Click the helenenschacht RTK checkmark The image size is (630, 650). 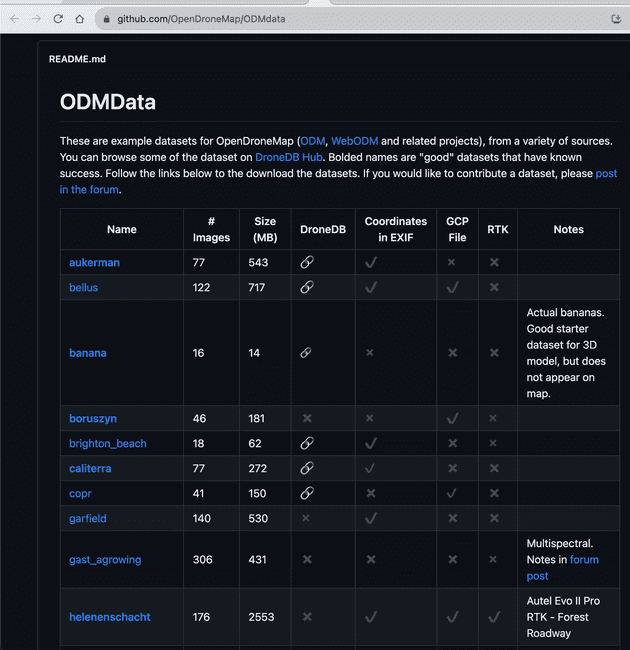point(494,617)
